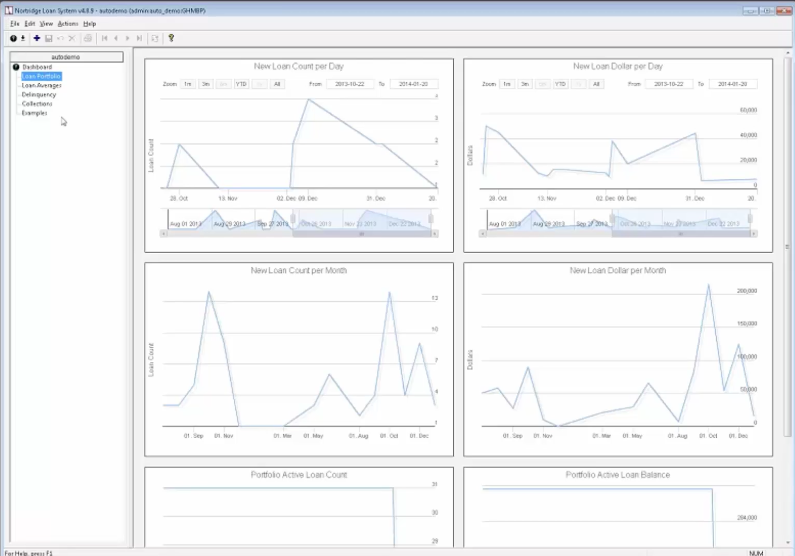Screen dimensions: 795x556
Task: Click the autodemo header button in sidebar
Action: [x=66, y=57]
